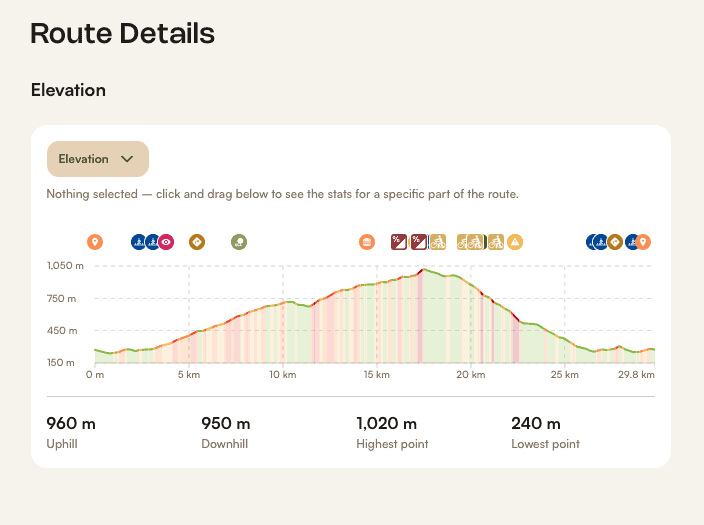704x525 pixels.
Task: Click the 10 km distance axis label
Action: tap(283, 375)
